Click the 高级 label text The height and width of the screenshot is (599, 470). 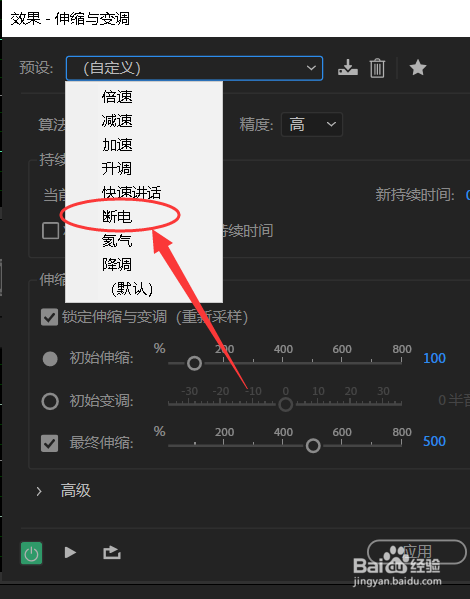[76, 491]
